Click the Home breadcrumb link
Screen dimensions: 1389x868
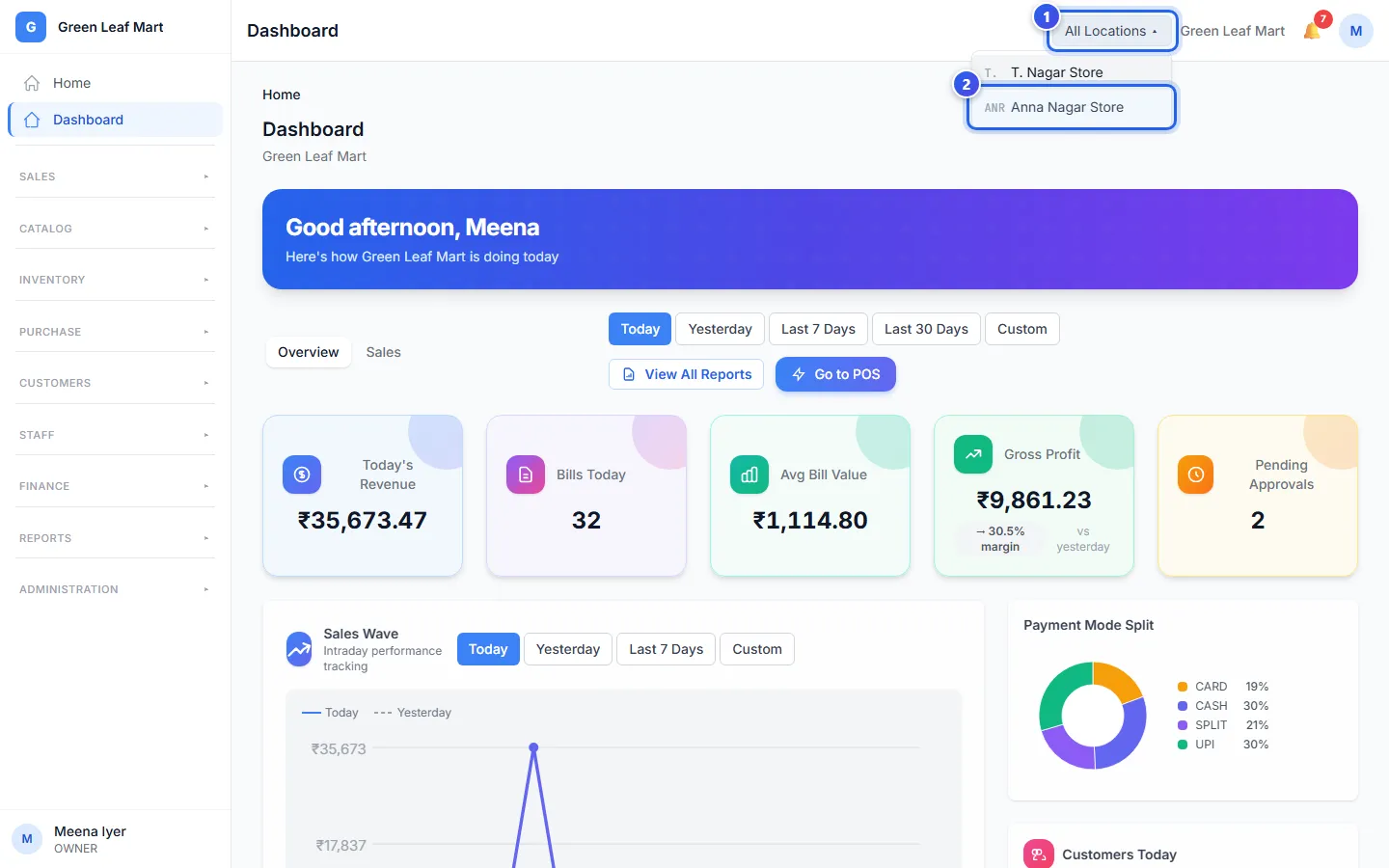281,95
